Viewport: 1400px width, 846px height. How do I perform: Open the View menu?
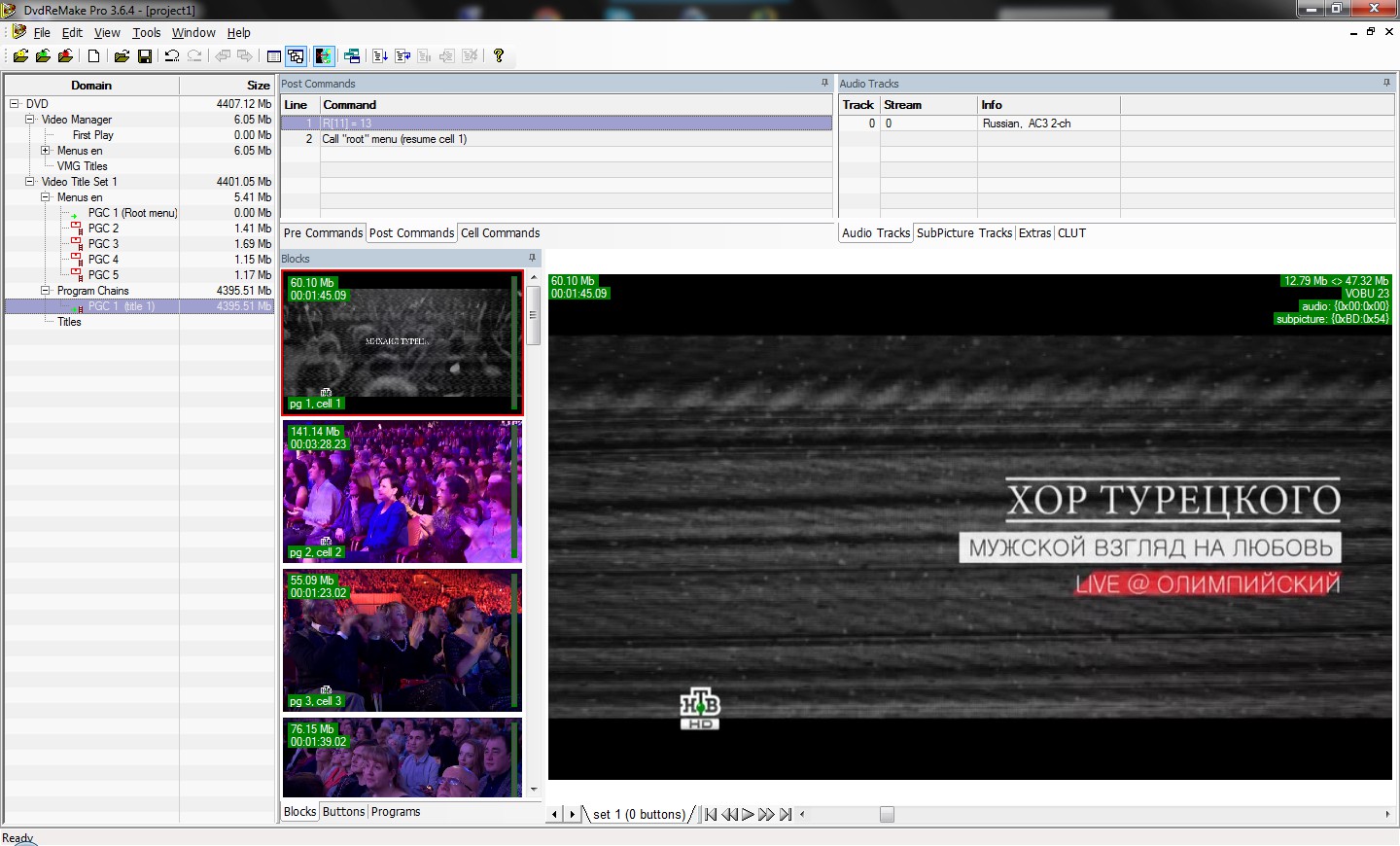(x=107, y=32)
